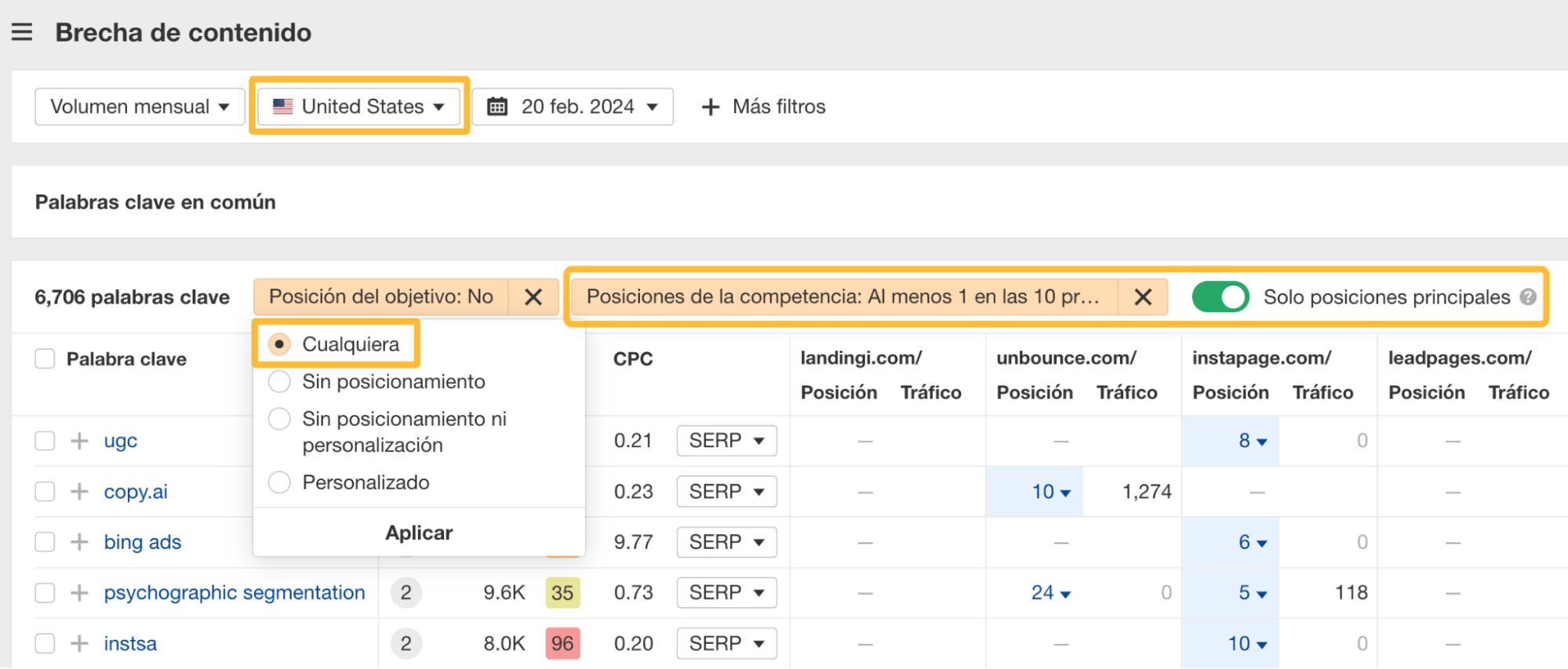This screenshot has height=669, width=1568.
Task: Open the psychographic segmentation keyword link
Action: tap(235, 593)
